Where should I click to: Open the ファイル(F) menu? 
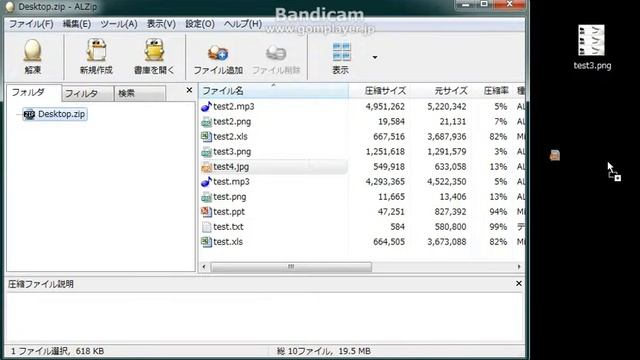(31, 24)
